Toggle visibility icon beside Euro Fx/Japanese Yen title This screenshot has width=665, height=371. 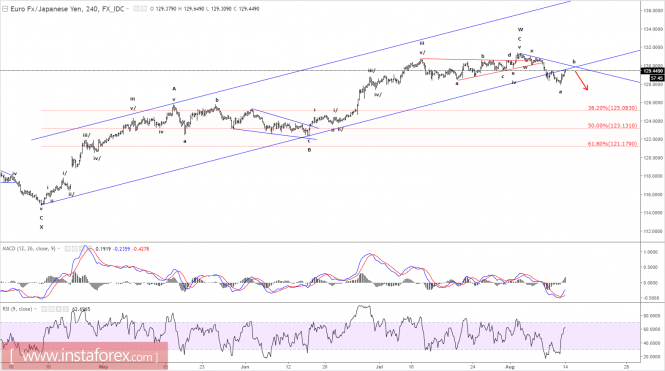tap(137, 8)
